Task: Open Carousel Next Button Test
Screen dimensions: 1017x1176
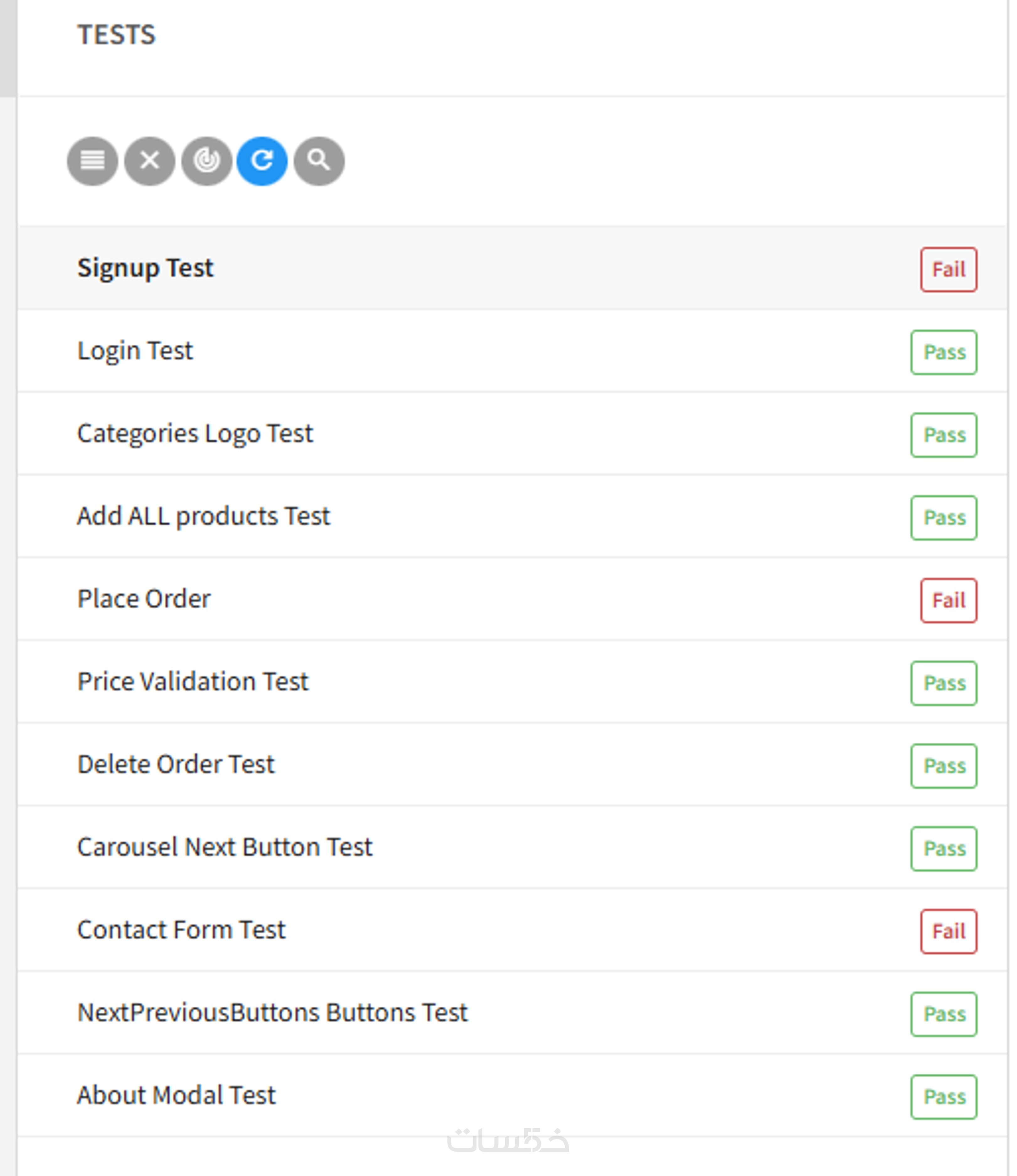Action: tap(225, 847)
